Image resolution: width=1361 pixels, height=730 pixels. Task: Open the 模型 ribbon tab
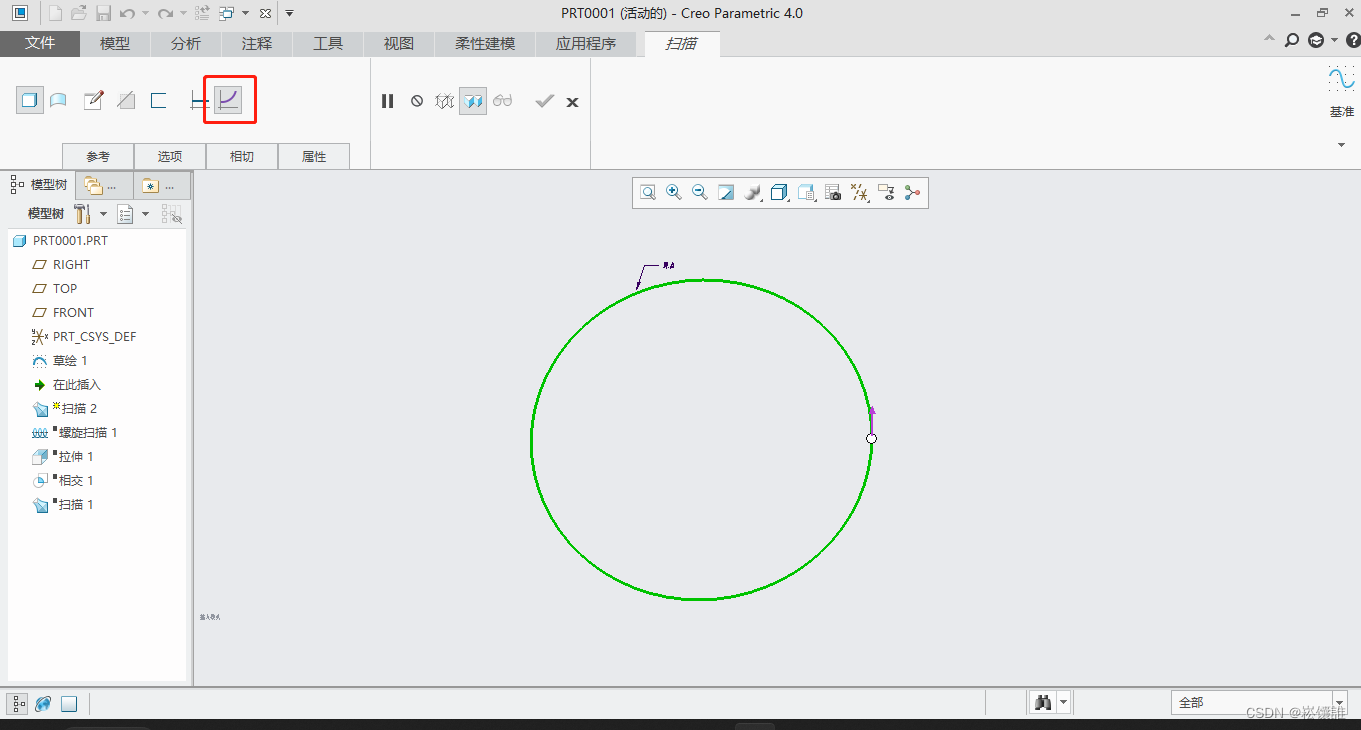coord(115,44)
